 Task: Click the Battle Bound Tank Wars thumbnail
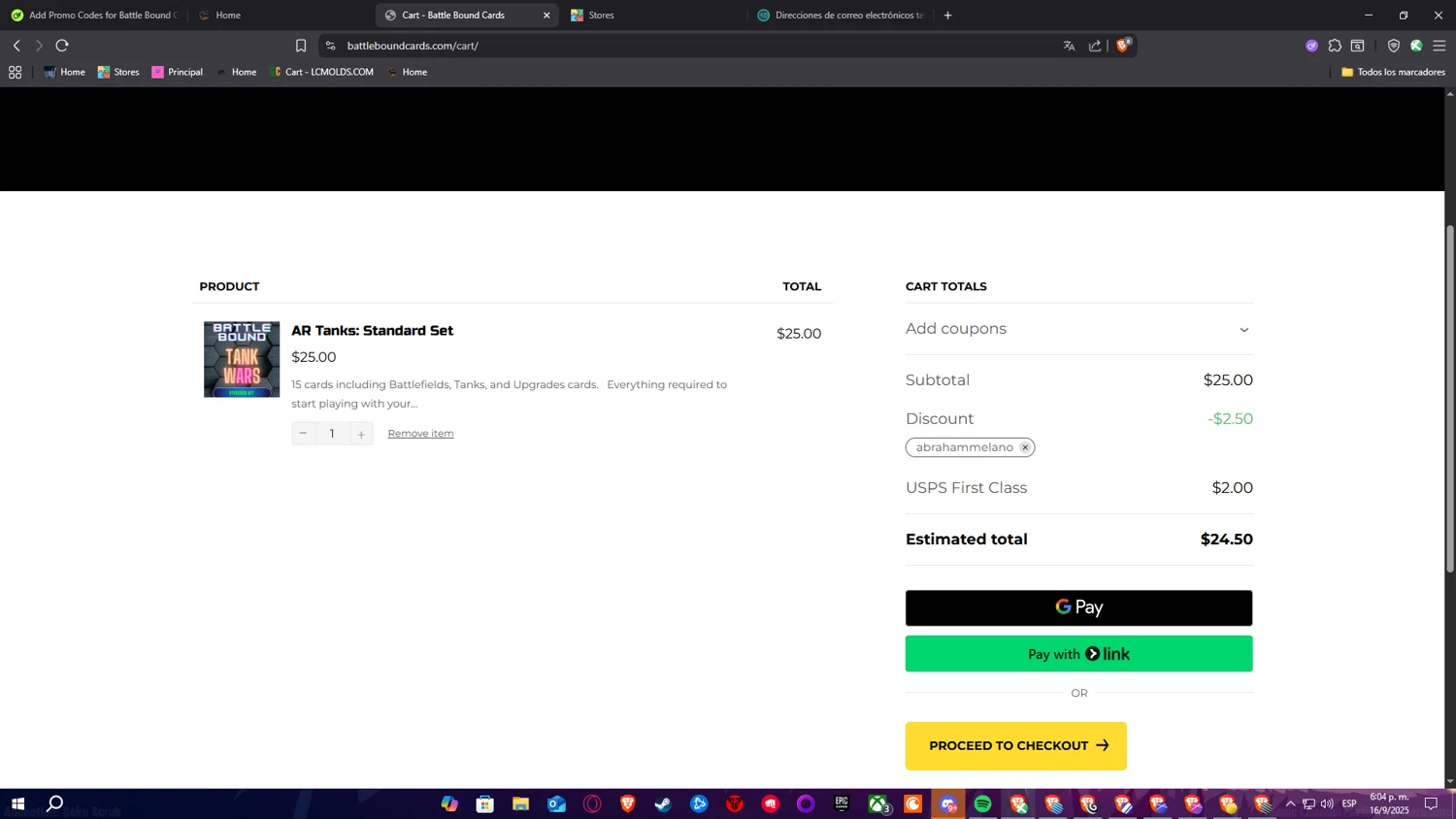(x=242, y=359)
